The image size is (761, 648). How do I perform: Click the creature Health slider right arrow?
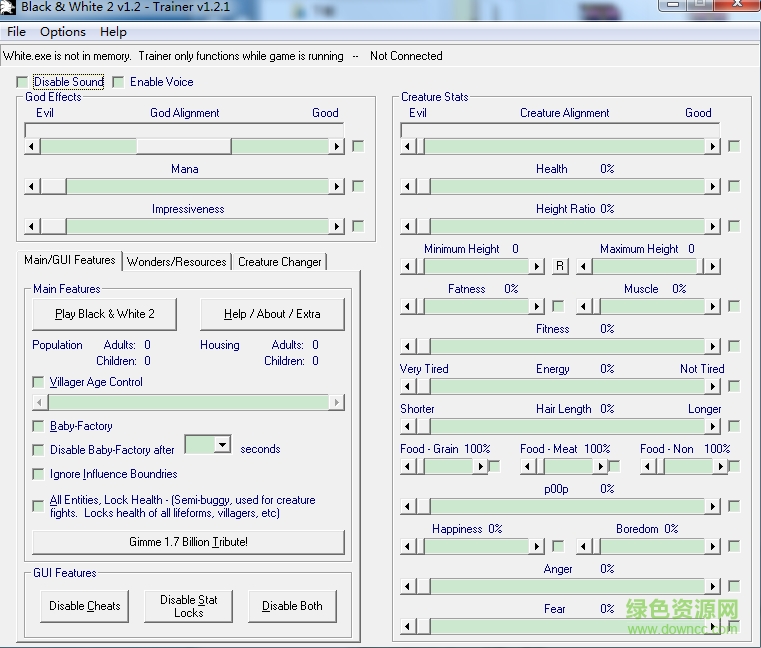coord(712,186)
